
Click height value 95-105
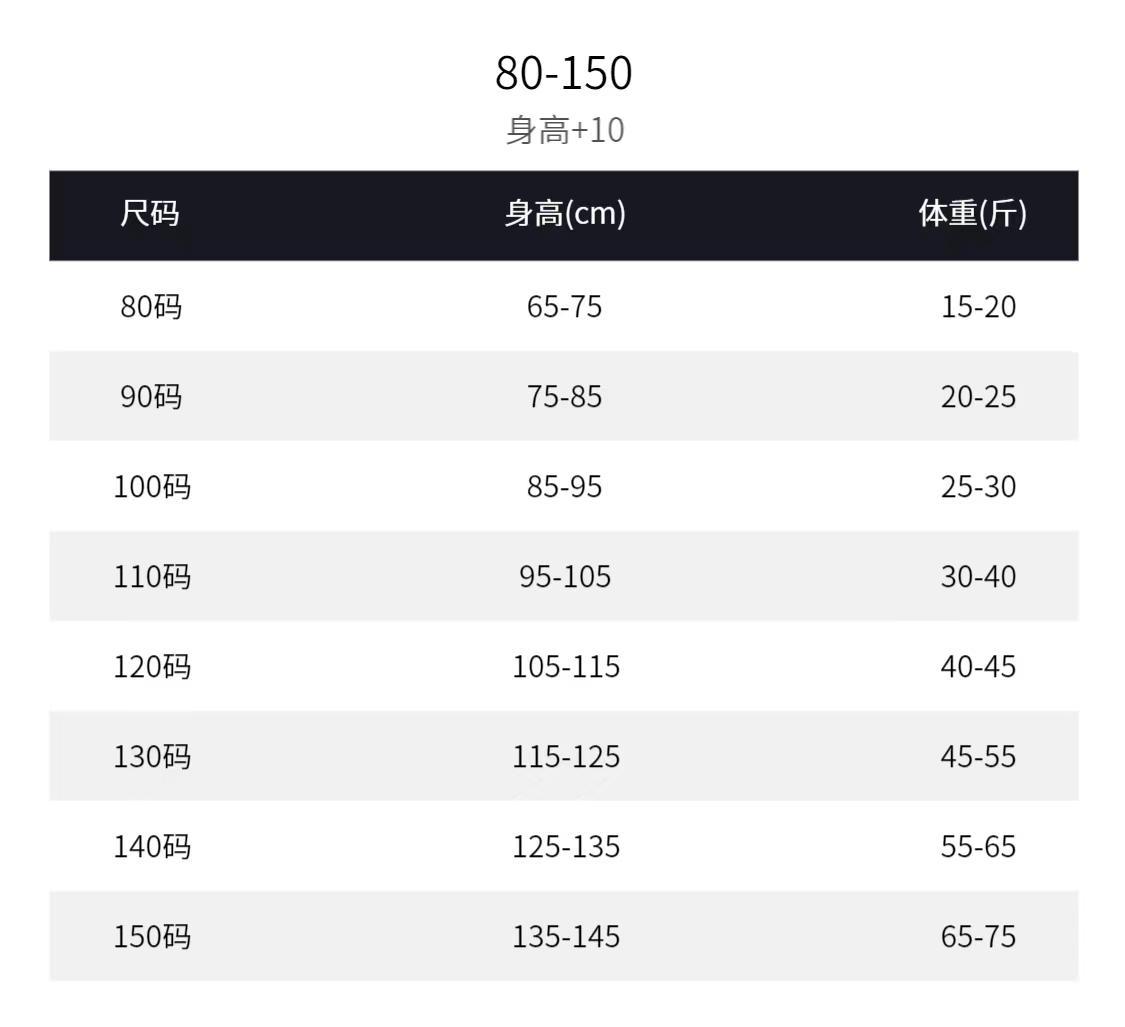tap(565, 576)
